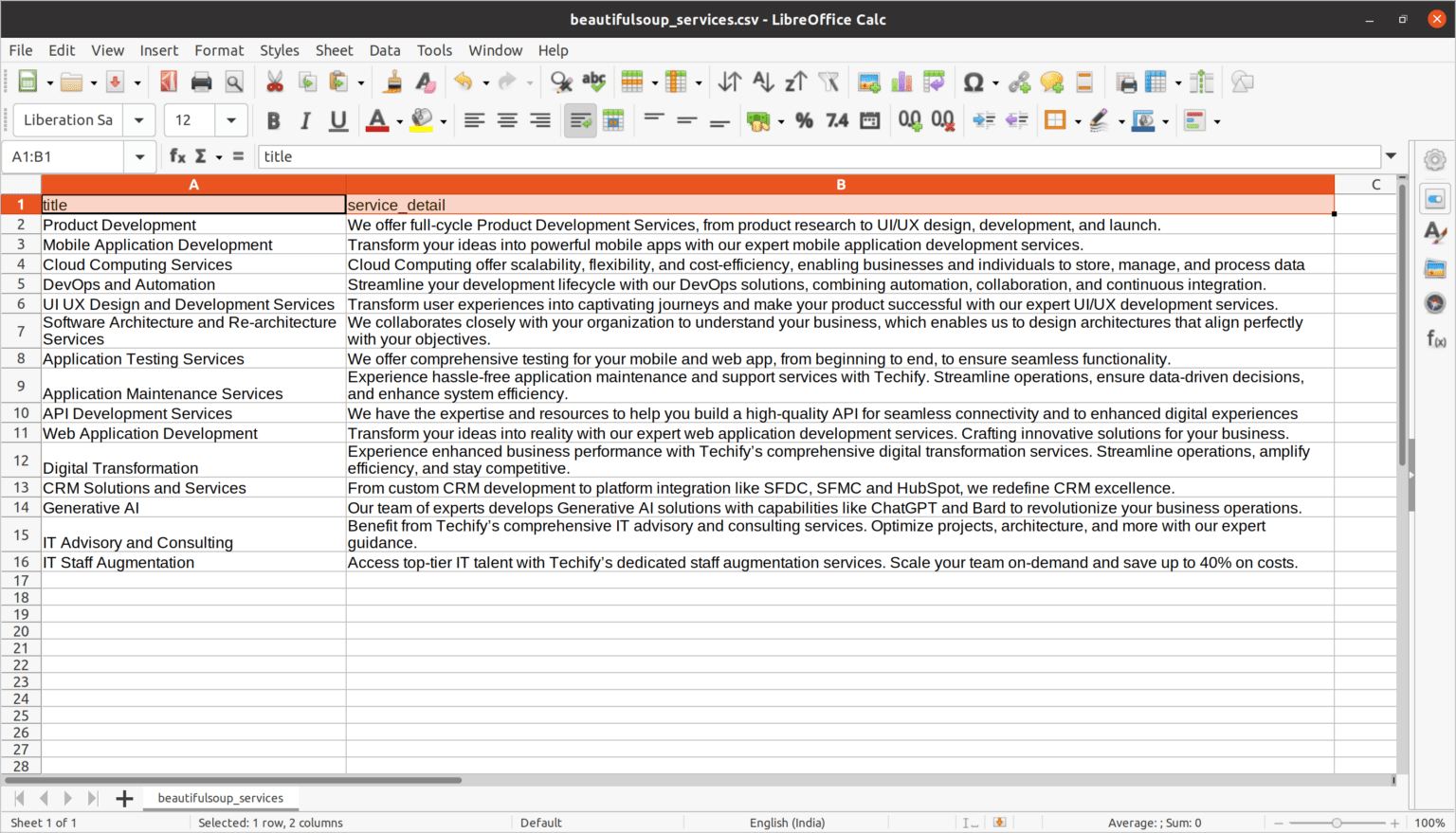Open the font name dropdown
The image size is (1456, 833).
pyautogui.click(x=139, y=120)
